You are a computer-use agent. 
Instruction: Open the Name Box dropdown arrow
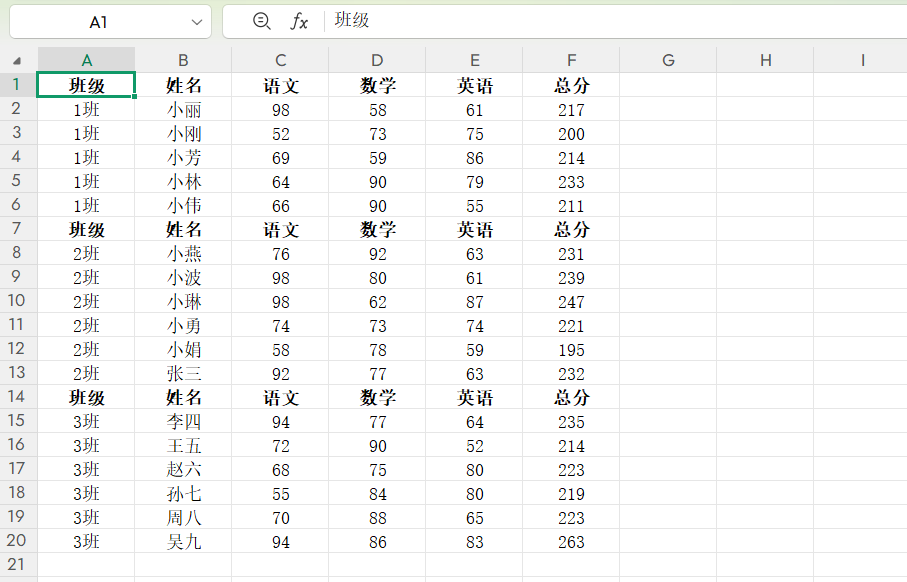tap(195, 21)
